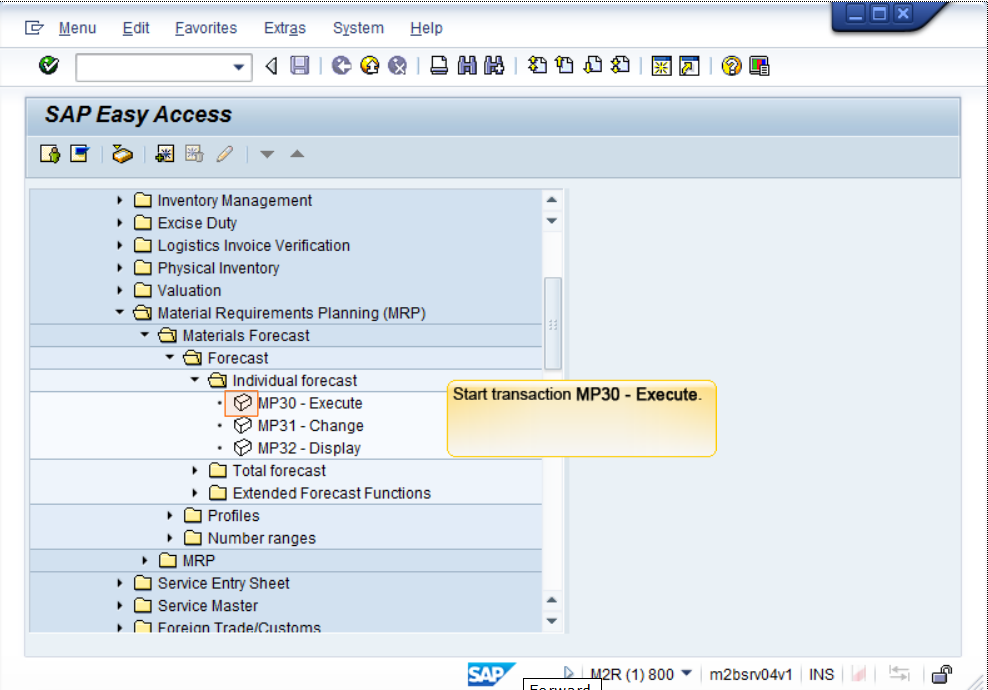Screen dimensions: 988x690
Task: Expand the Valuation folder
Action: point(120,290)
